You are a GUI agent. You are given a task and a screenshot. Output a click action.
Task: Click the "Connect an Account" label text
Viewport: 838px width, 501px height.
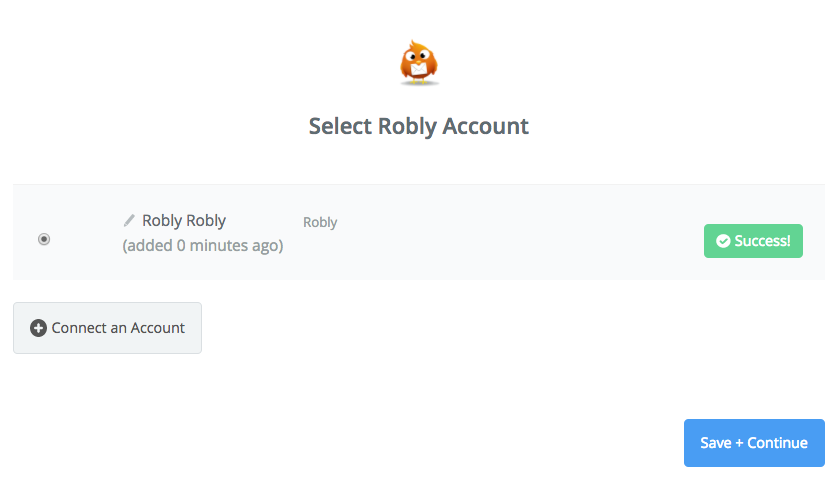118,328
